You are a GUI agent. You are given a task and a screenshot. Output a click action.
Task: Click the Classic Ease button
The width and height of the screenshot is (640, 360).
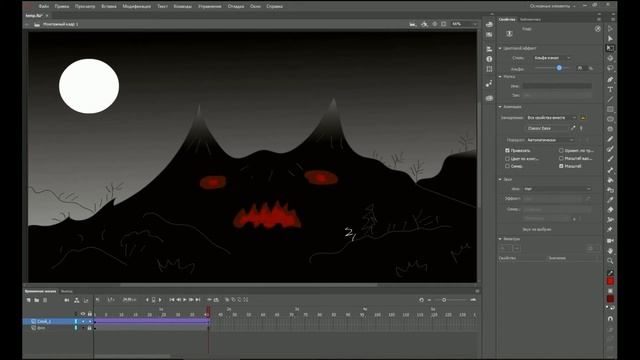[x=547, y=128]
